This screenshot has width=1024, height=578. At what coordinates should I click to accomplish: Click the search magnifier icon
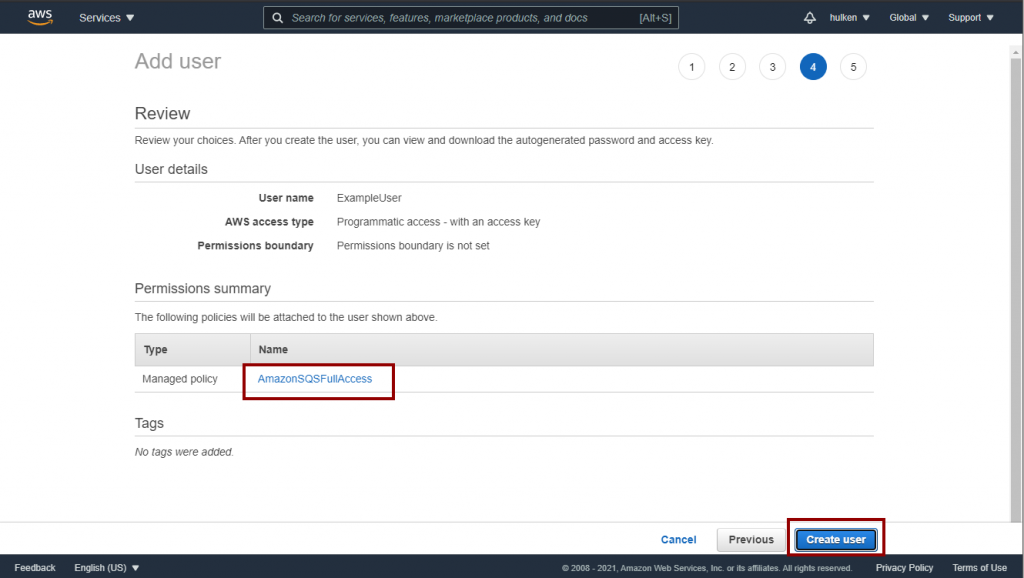[x=278, y=18]
